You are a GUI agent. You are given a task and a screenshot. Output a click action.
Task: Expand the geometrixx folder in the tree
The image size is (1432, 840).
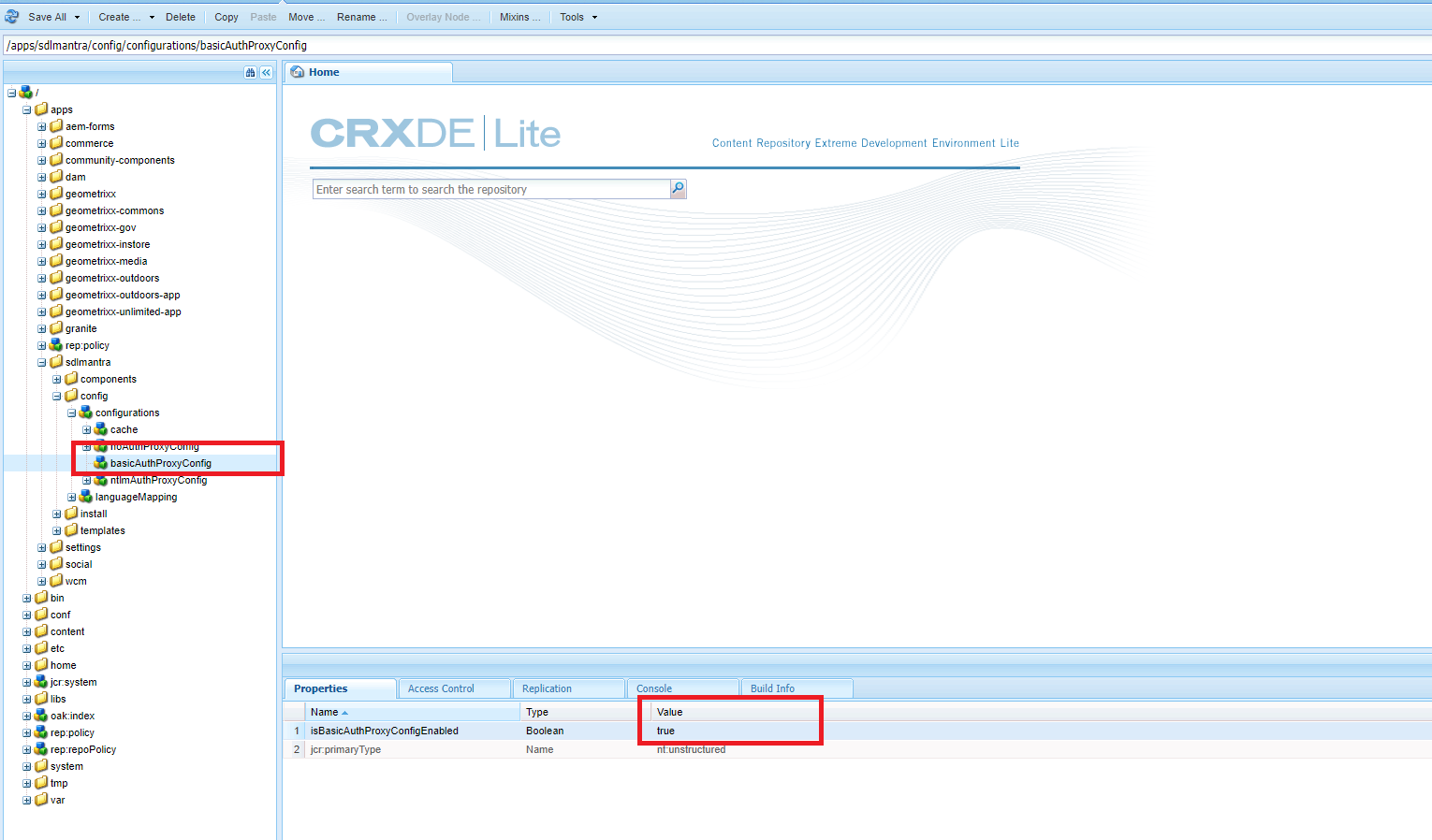pos(42,194)
